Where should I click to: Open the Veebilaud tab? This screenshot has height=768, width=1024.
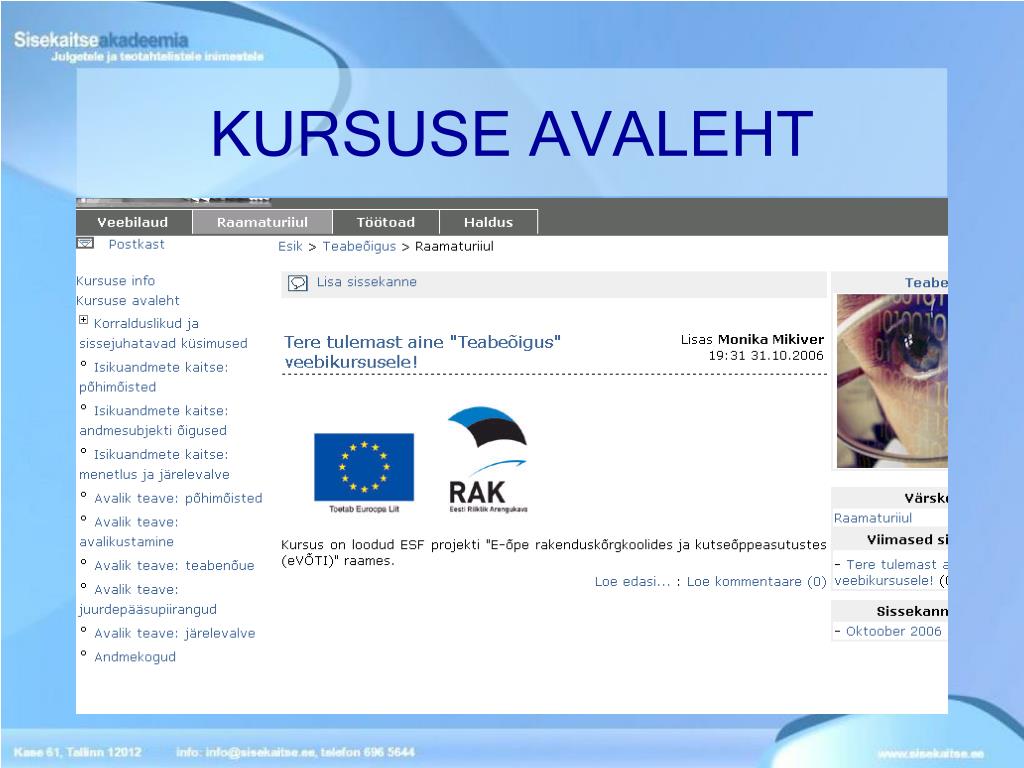coord(133,222)
